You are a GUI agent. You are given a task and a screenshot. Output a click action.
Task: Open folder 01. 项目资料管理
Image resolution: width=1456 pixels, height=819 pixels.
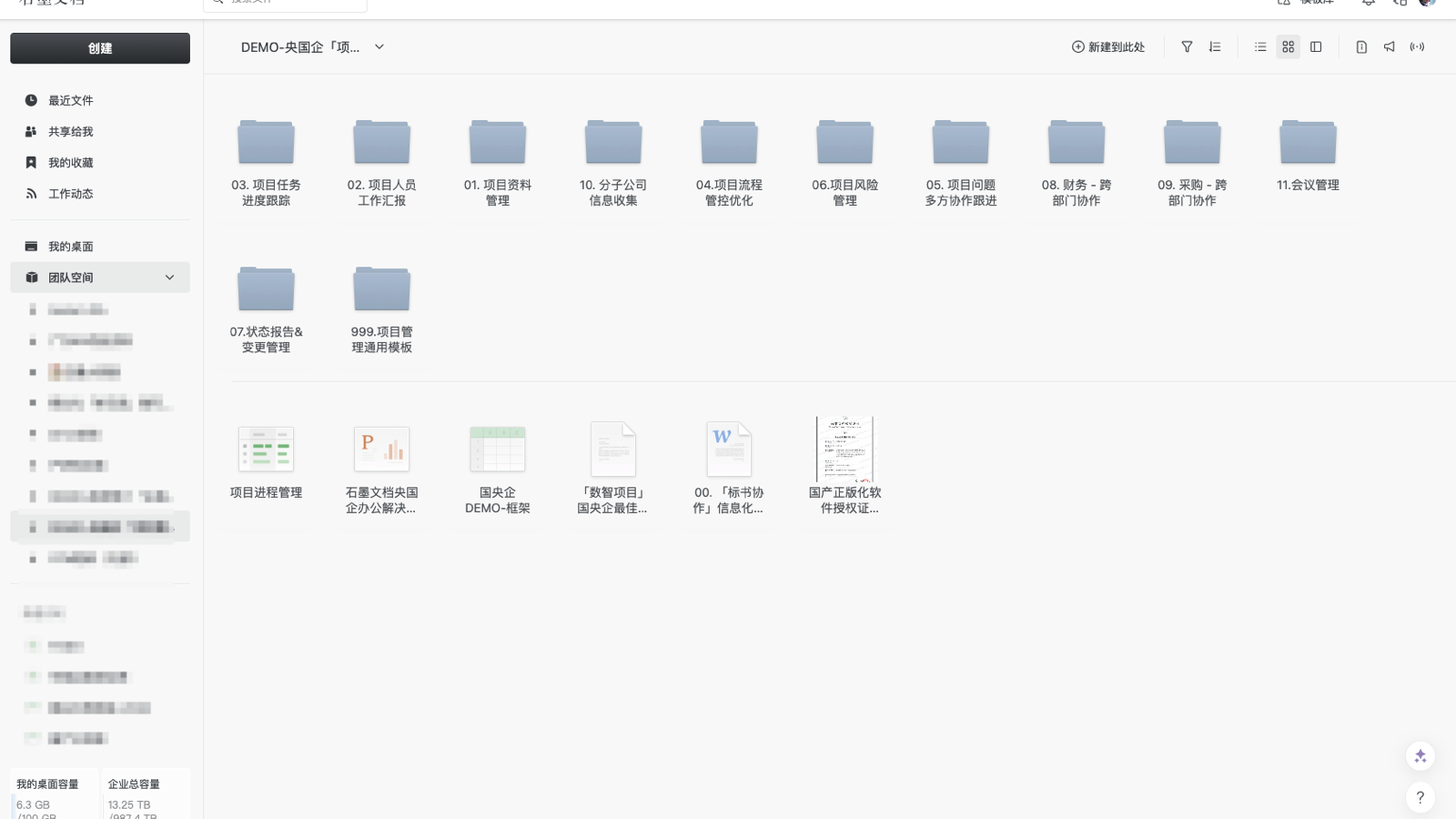(x=498, y=163)
